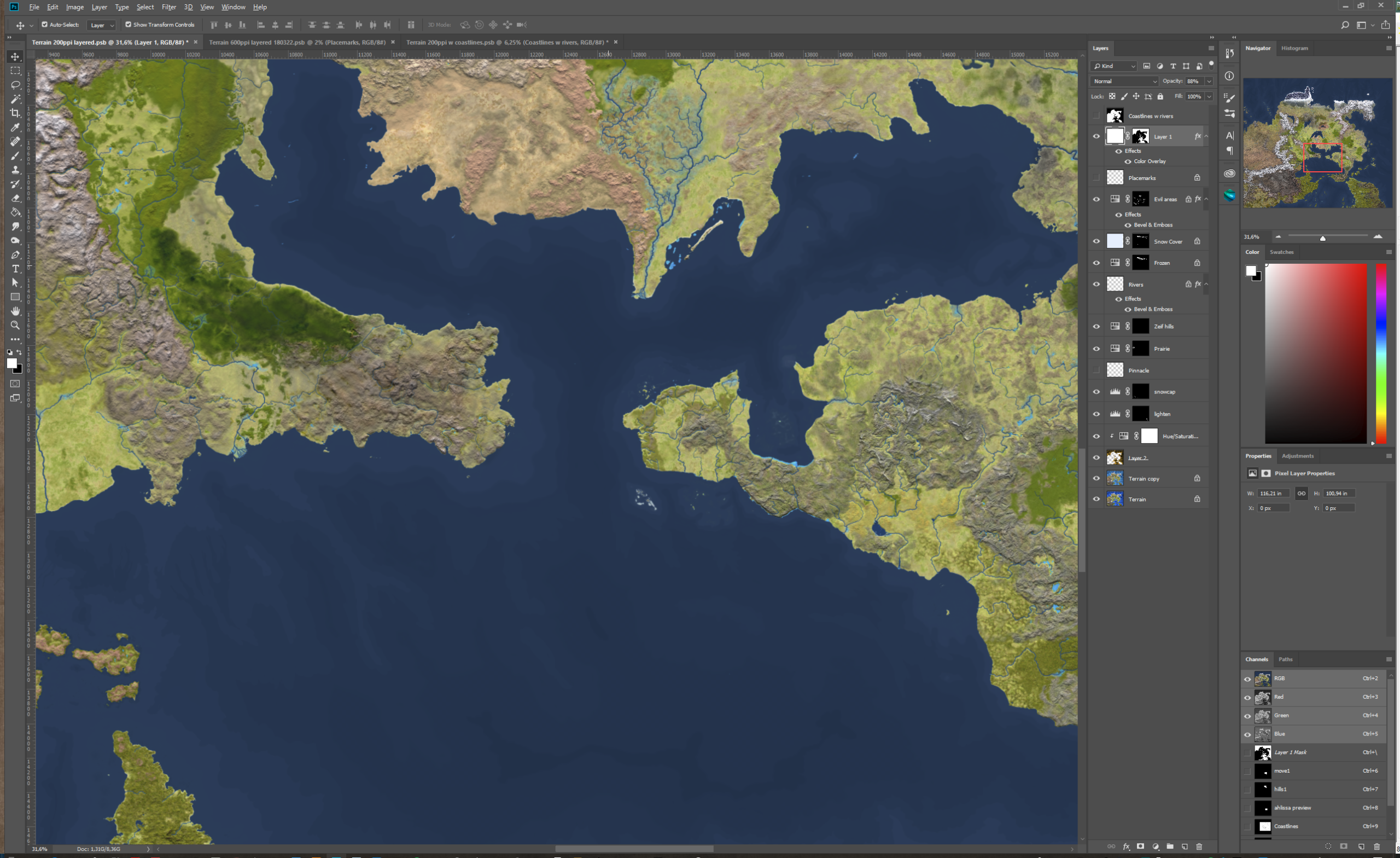This screenshot has width=1400, height=858.
Task: Select the Crop tool
Action: click(x=15, y=113)
